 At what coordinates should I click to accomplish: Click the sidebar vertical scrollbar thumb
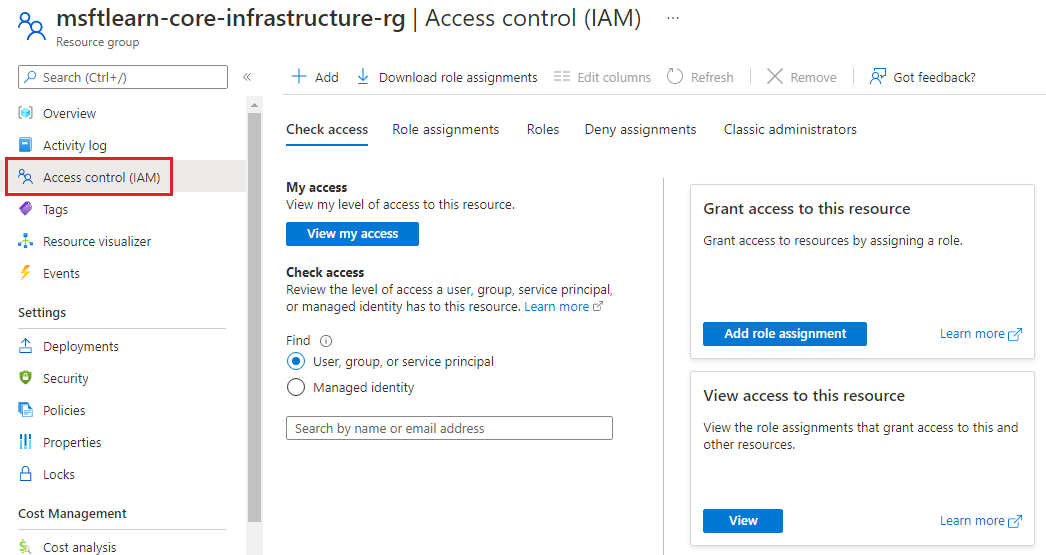254,317
